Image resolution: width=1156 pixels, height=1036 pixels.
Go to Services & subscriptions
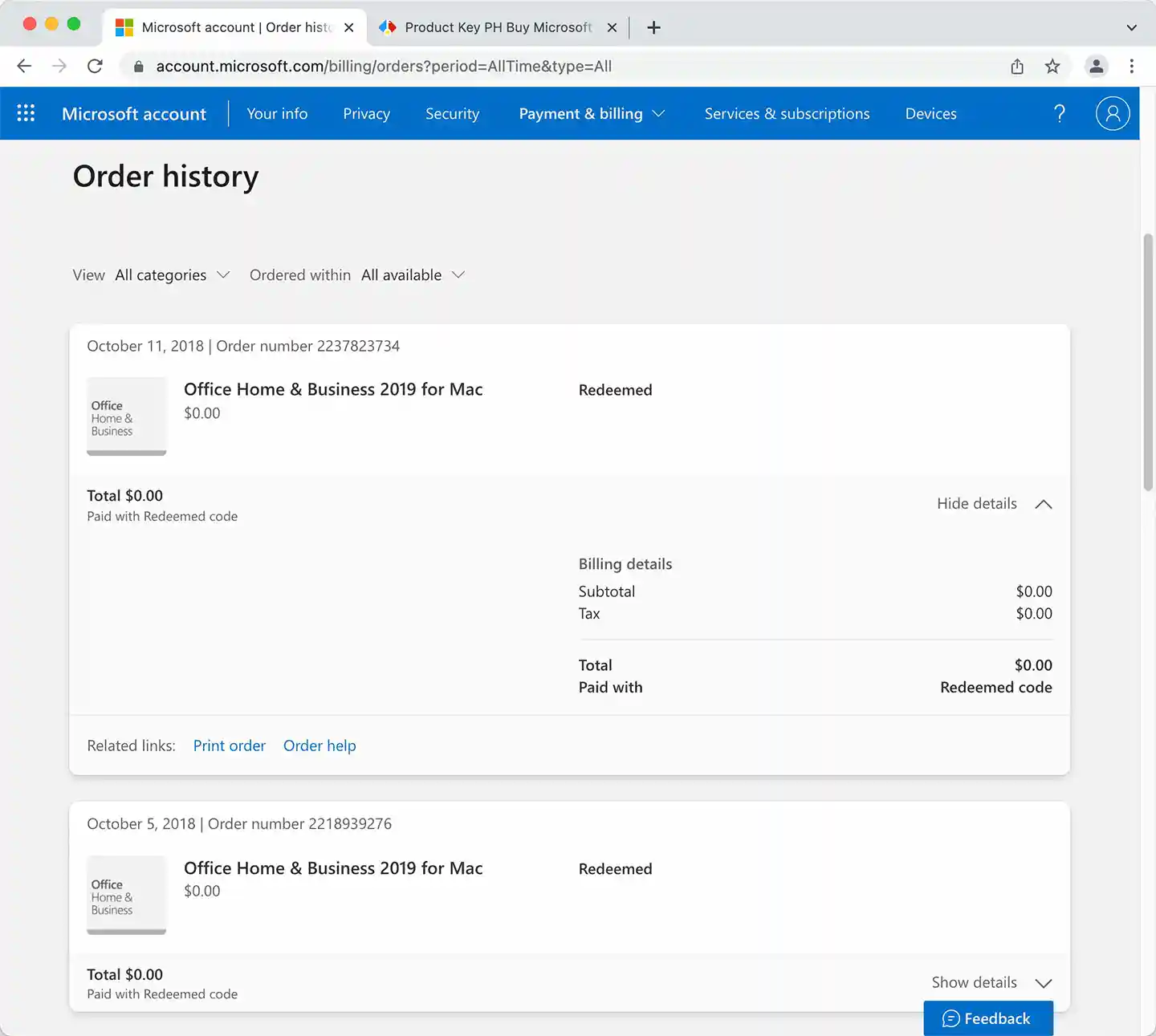point(787,114)
